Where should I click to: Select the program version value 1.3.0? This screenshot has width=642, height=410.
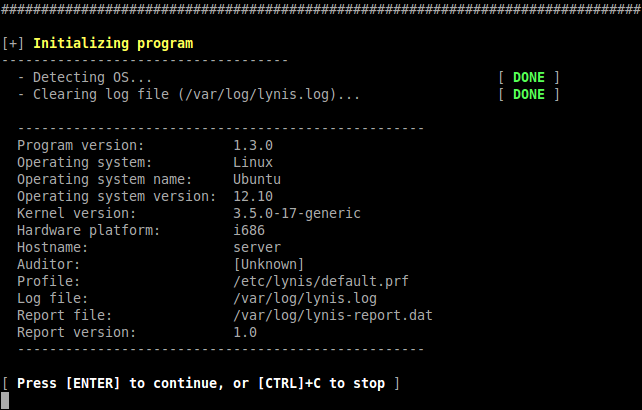tap(252, 145)
